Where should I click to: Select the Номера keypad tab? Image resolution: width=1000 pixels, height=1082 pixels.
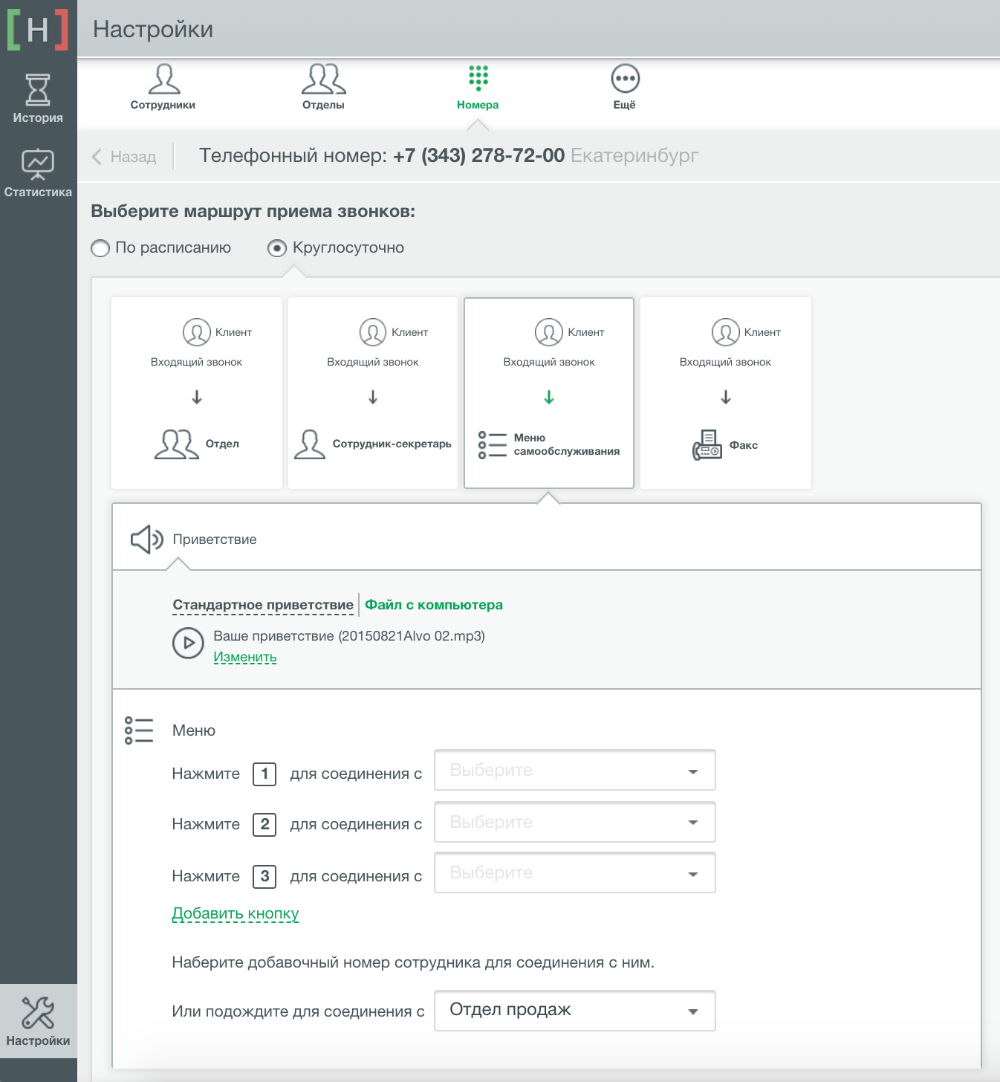click(x=478, y=87)
